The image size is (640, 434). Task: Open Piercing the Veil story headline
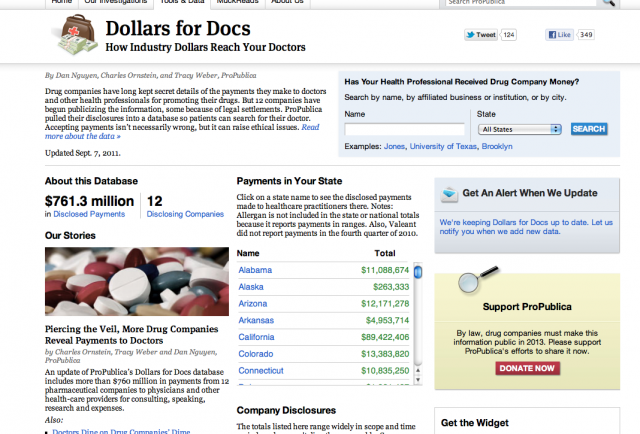click(131, 335)
